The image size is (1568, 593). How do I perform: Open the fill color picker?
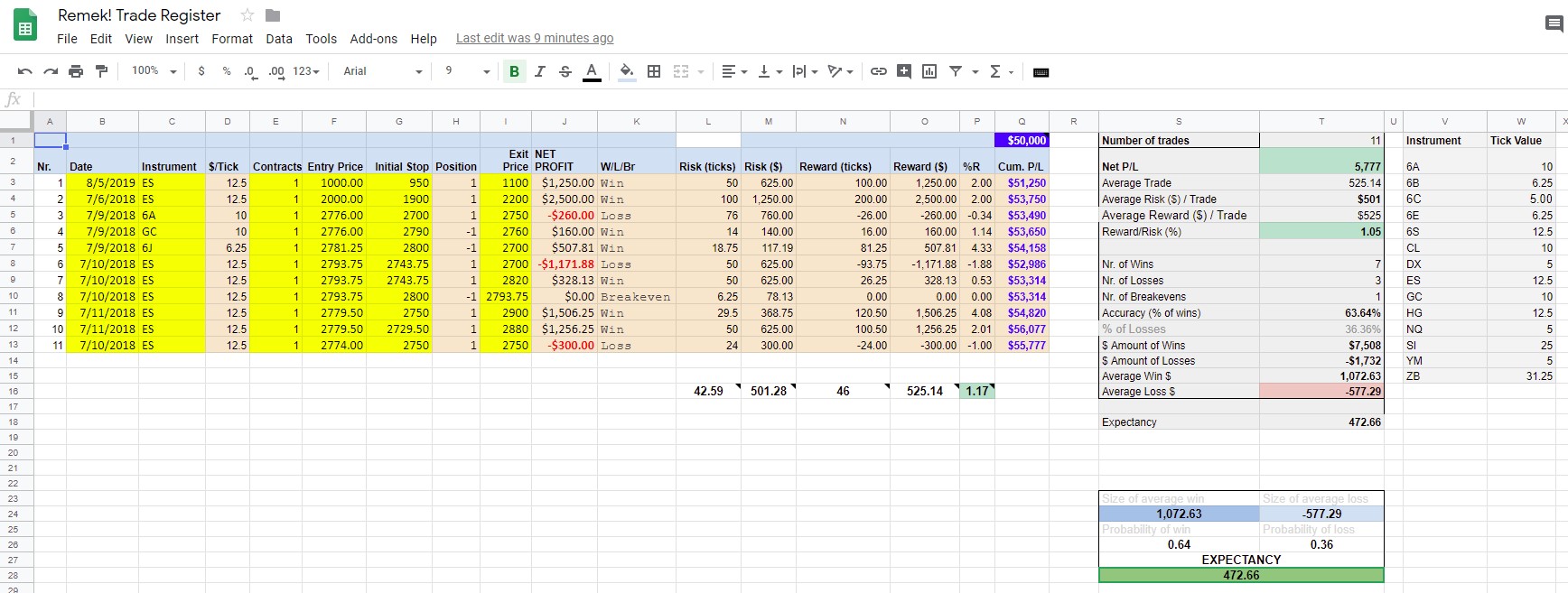click(x=627, y=71)
